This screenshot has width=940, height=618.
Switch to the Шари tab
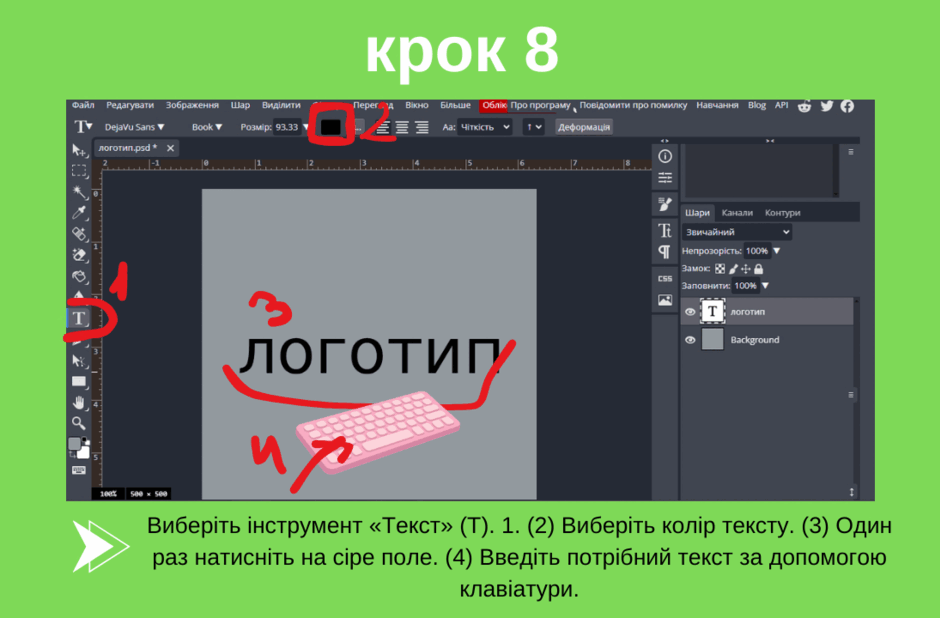(697, 213)
